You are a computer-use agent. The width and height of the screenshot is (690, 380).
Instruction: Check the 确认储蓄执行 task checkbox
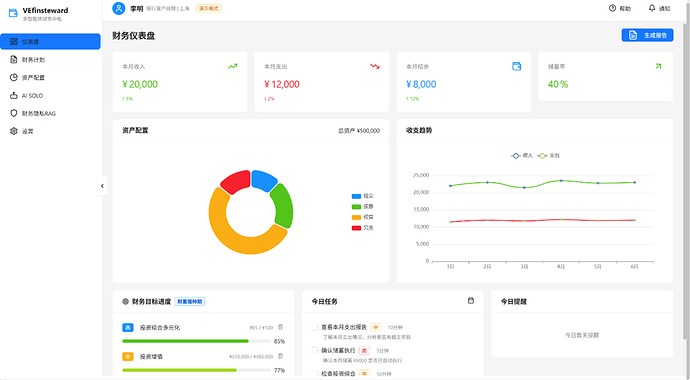pos(315,351)
